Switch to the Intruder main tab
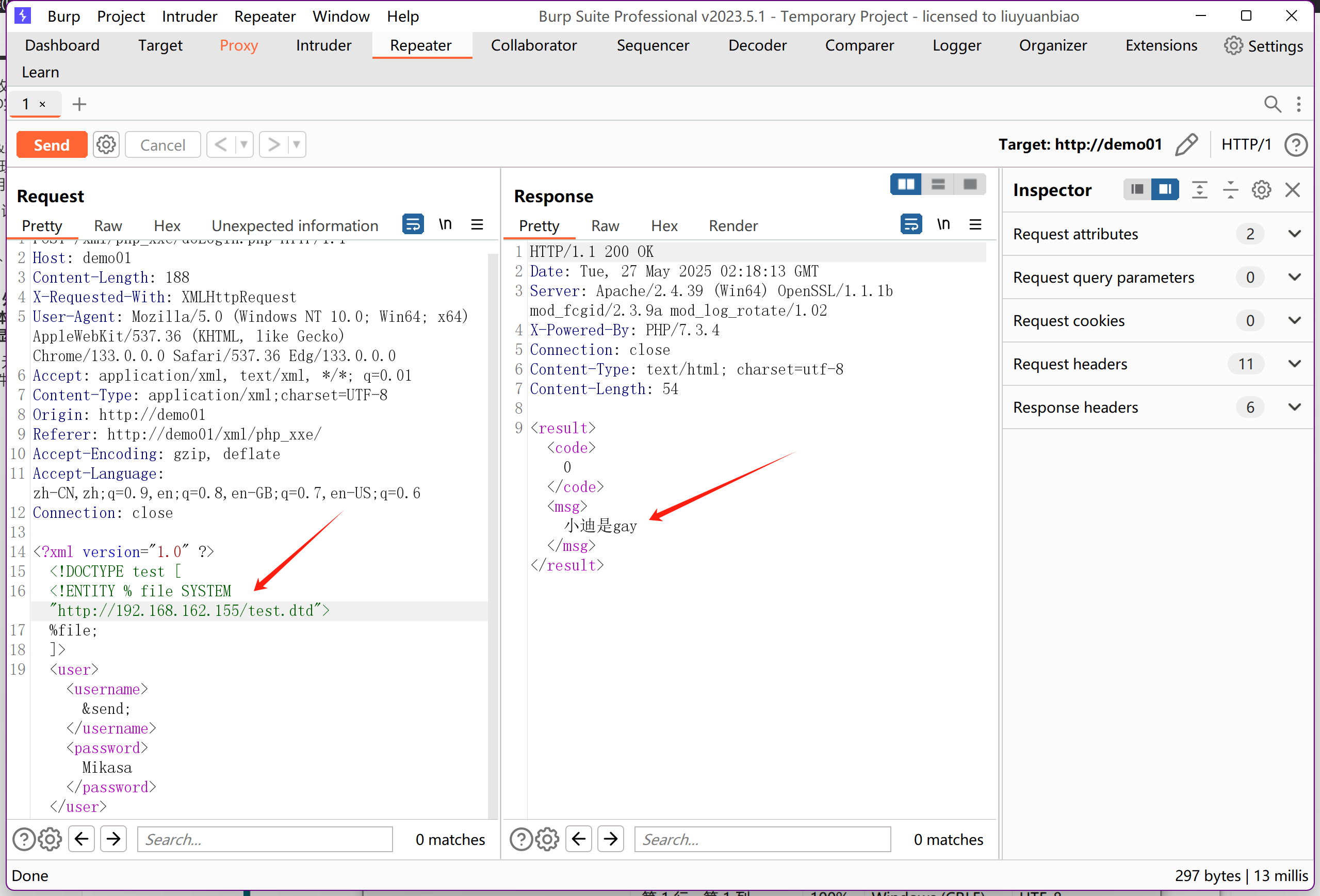Image resolution: width=1320 pixels, height=896 pixels. pos(323,45)
